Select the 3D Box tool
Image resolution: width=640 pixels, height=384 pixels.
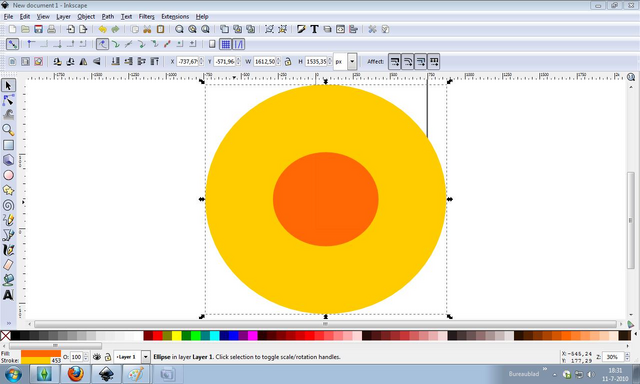coord(9,160)
